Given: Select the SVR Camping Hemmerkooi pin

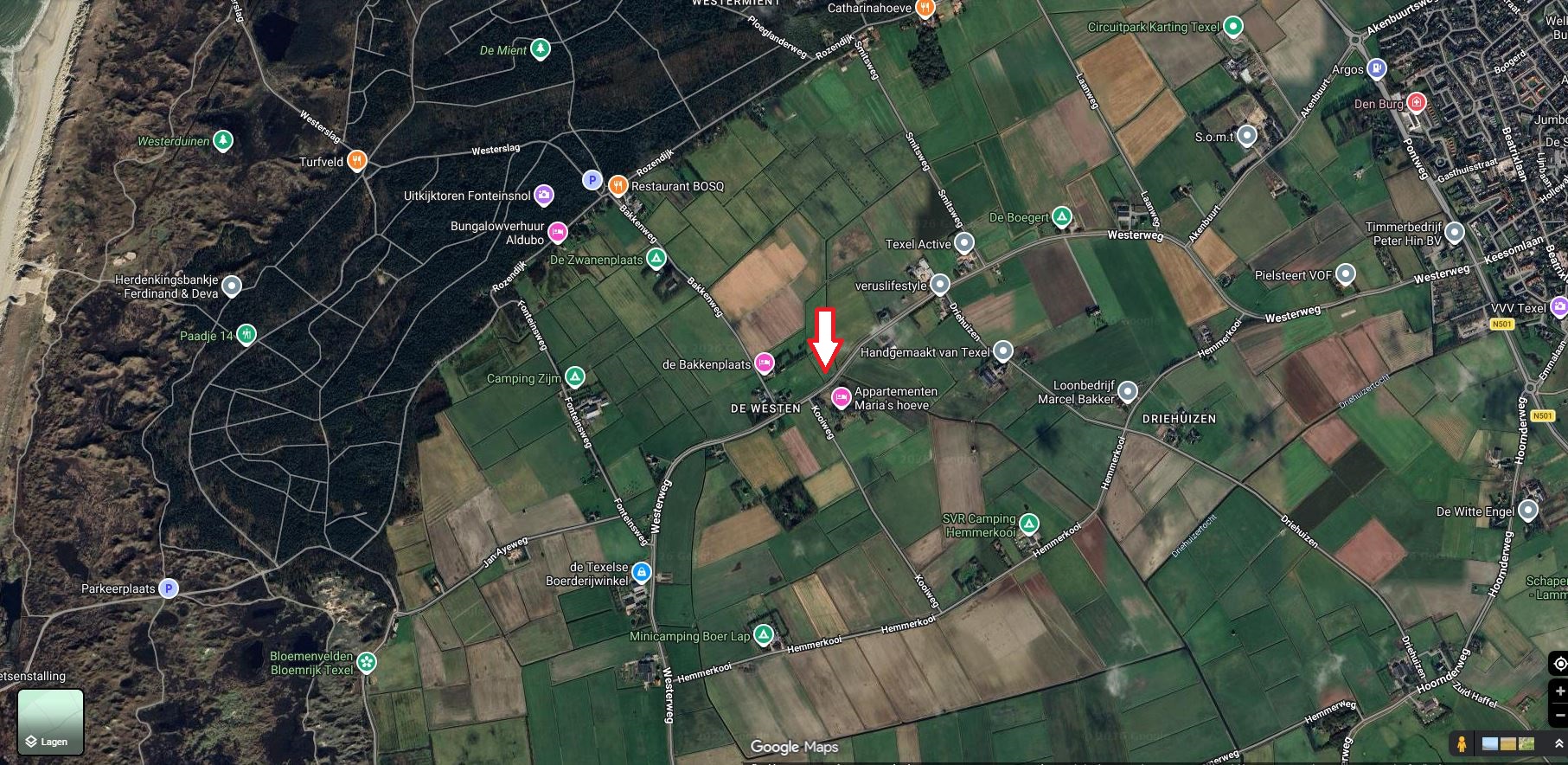Looking at the screenshot, I should (1028, 523).
